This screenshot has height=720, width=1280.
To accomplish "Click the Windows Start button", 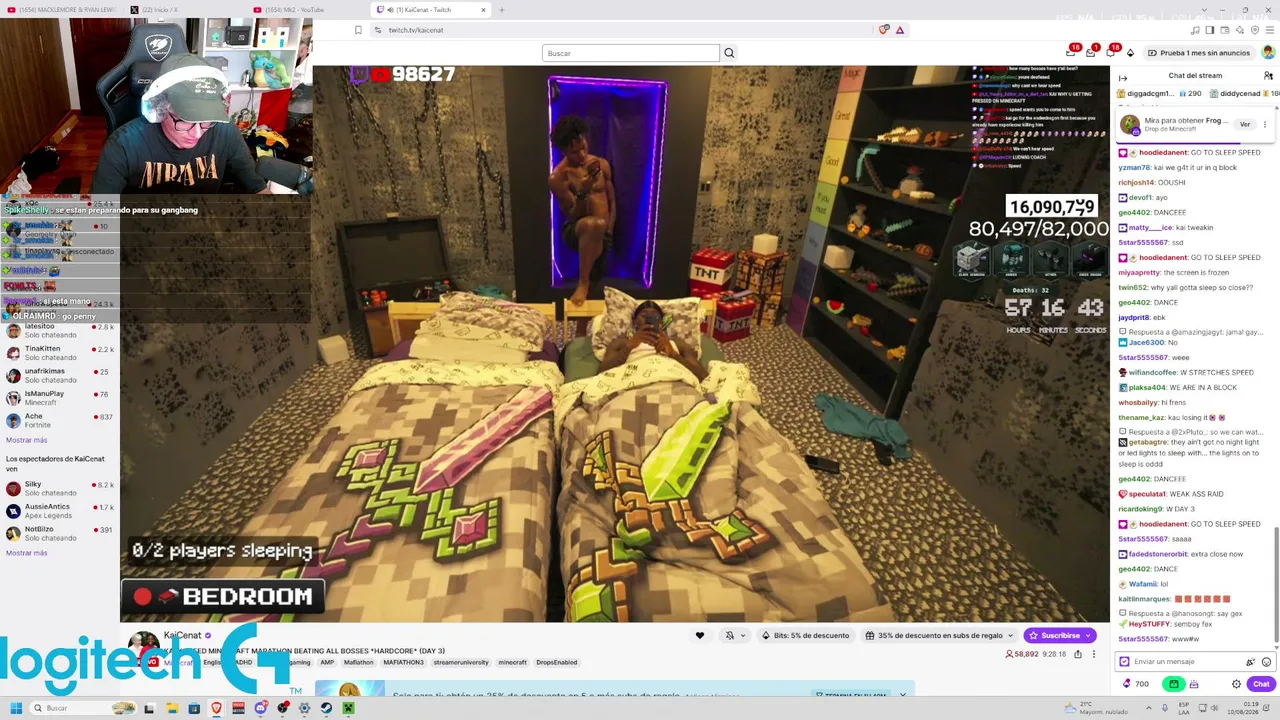I will coord(15,708).
